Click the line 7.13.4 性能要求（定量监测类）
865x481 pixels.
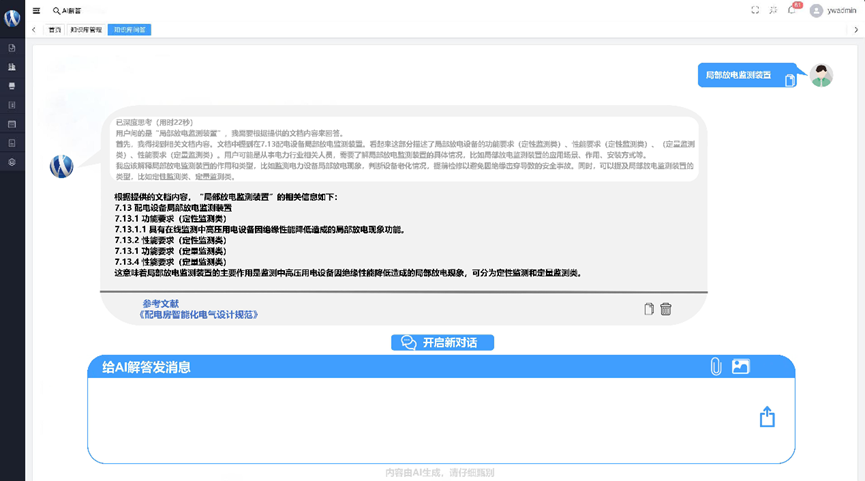coord(170,261)
